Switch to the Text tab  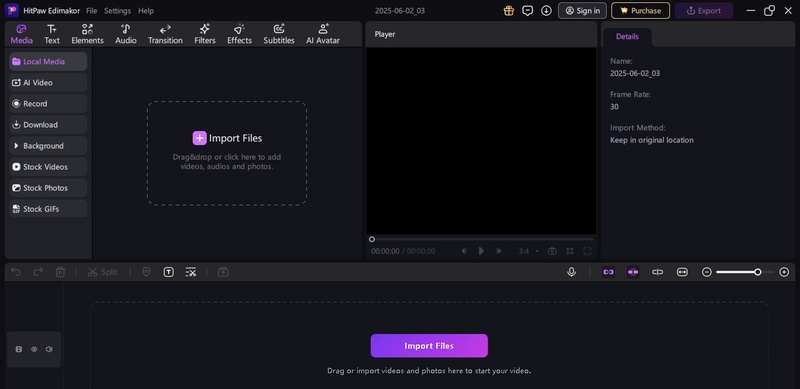click(x=52, y=34)
